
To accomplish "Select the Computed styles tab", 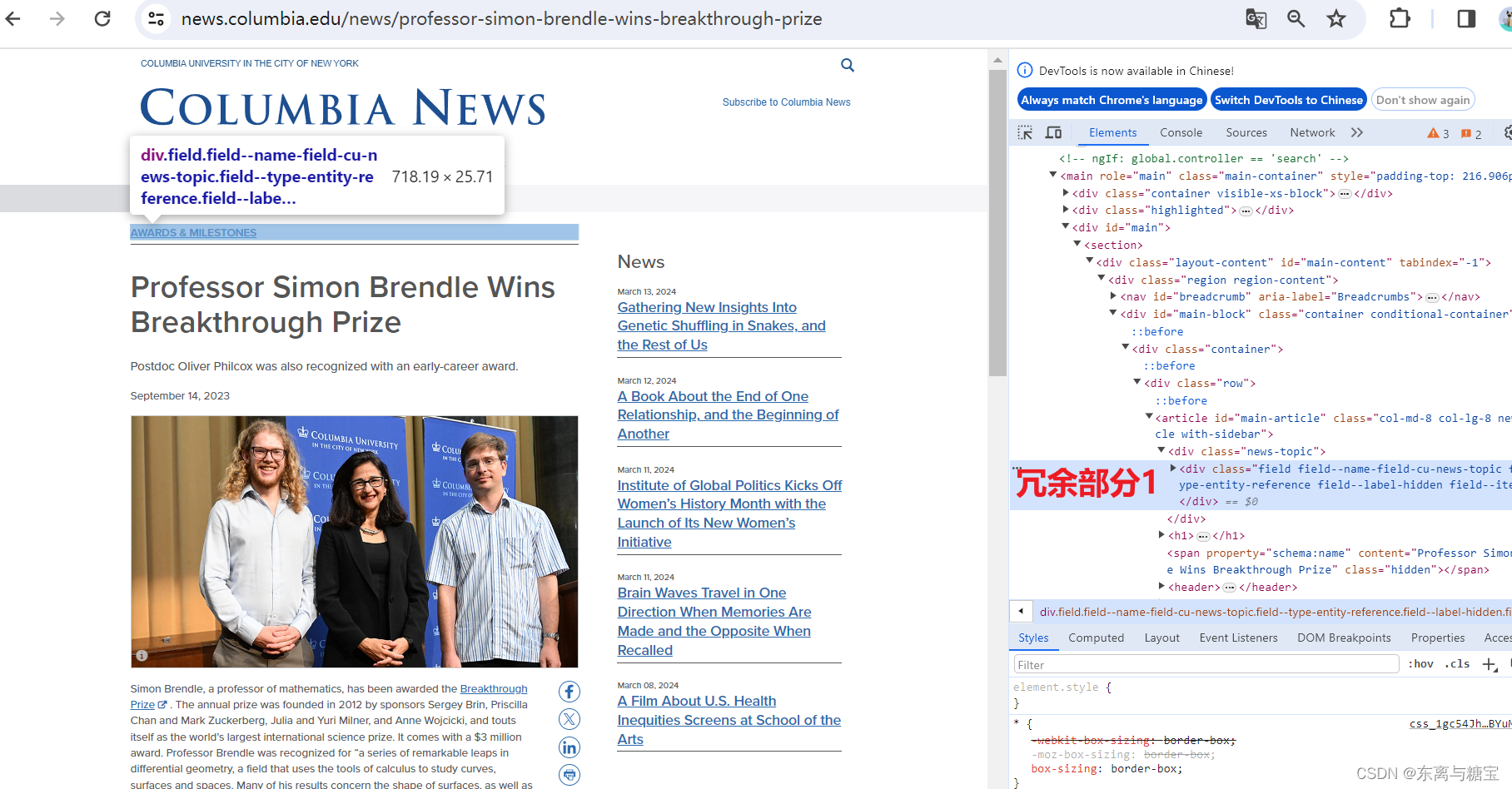I will [x=1096, y=638].
